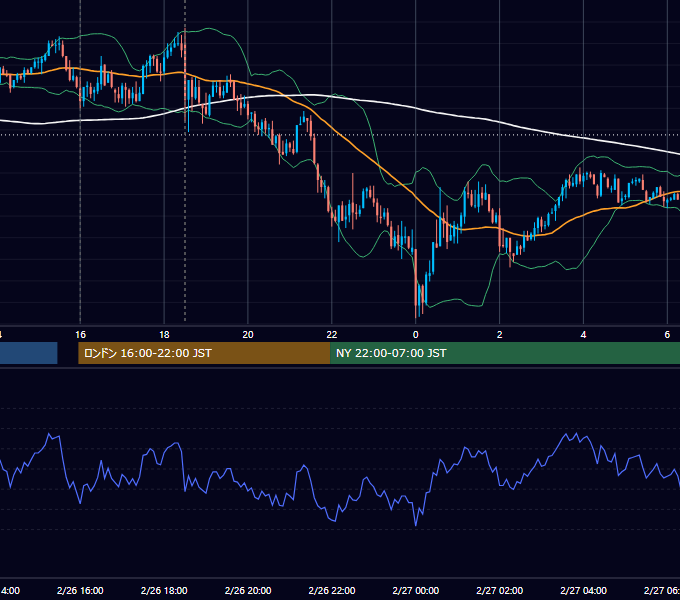Click the 18 label on the upper time axis
Viewport: 680px width, 600px height.
click(164, 334)
